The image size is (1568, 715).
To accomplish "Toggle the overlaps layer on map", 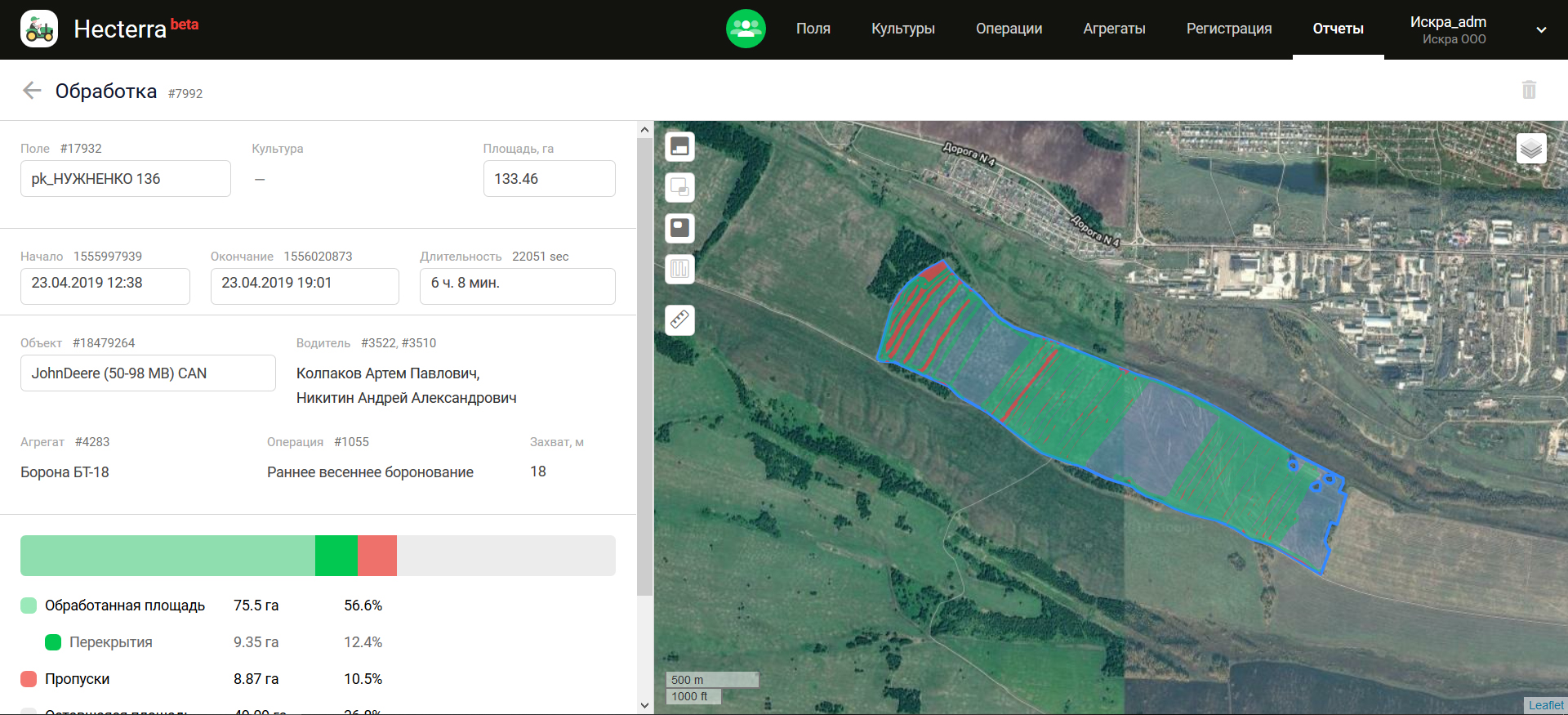I will click(x=679, y=187).
